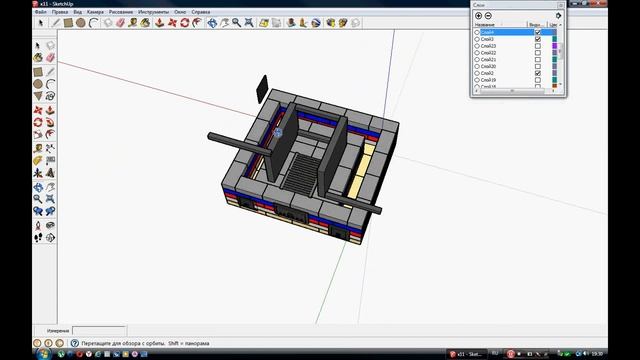The height and width of the screenshot is (360, 640).
Task: Click the Видимый column header in Layers
Action: click(537, 25)
